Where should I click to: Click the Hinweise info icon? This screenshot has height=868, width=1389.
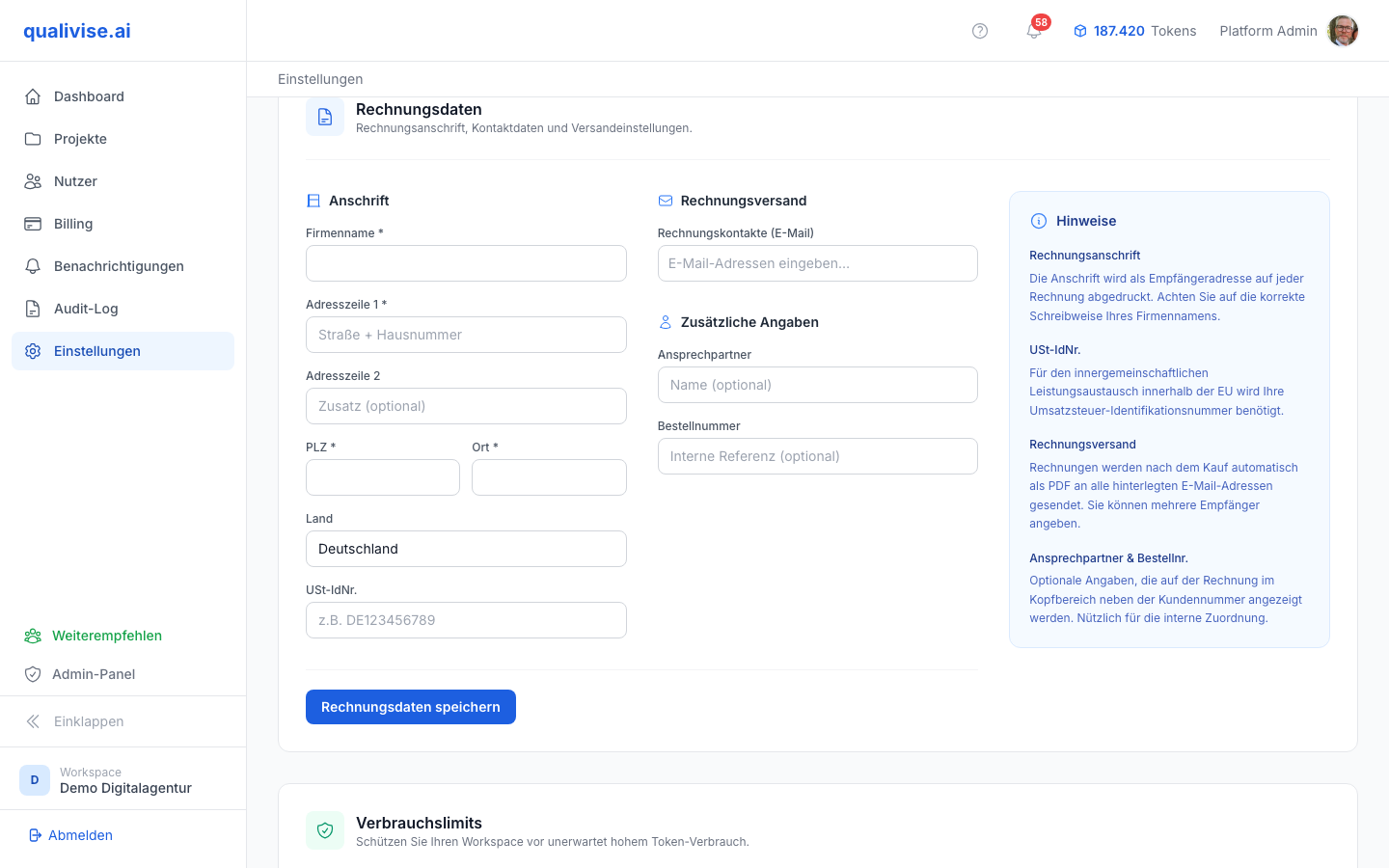pos(1039,221)
